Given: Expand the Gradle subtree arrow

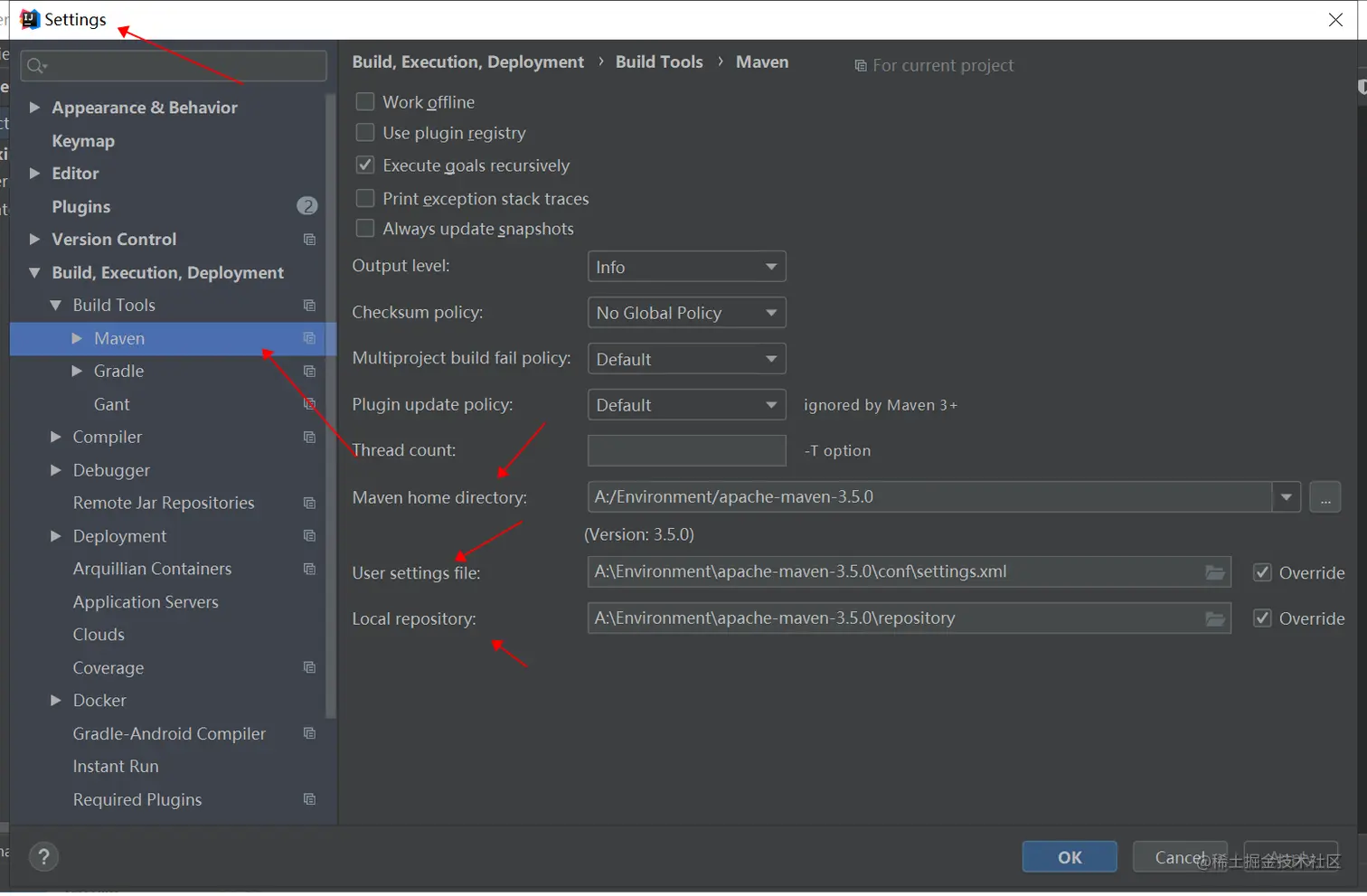Looking at the screenshot, I should click(x=77, y=372).
